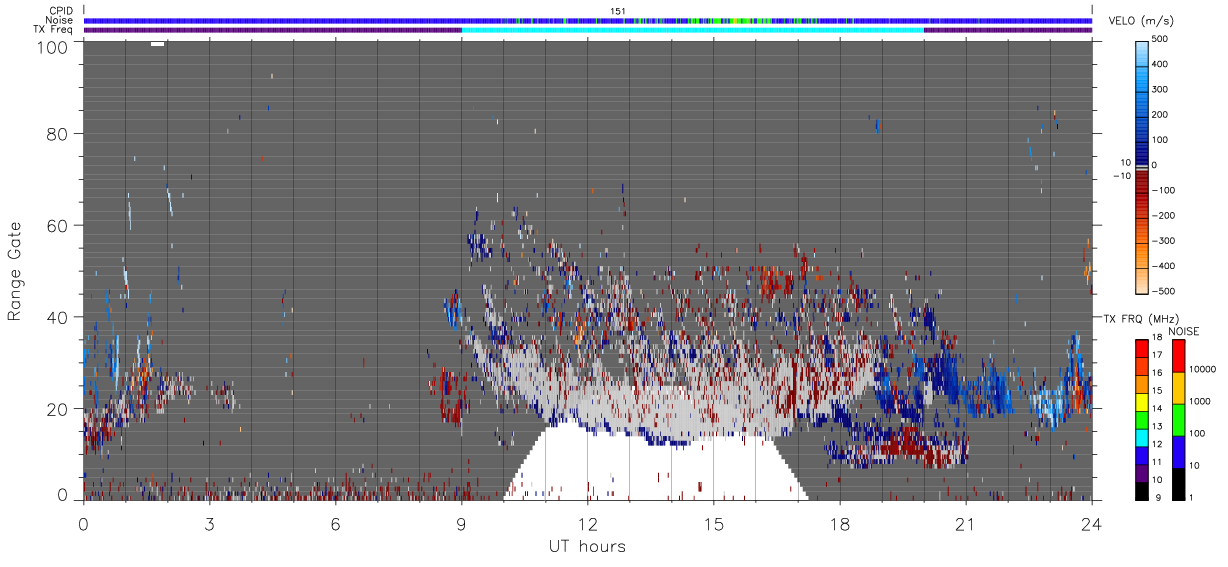Viewport: 1228px width, 567px height.
Task: Click the 15 tick on UT hours axis
Action: (713, 523)
